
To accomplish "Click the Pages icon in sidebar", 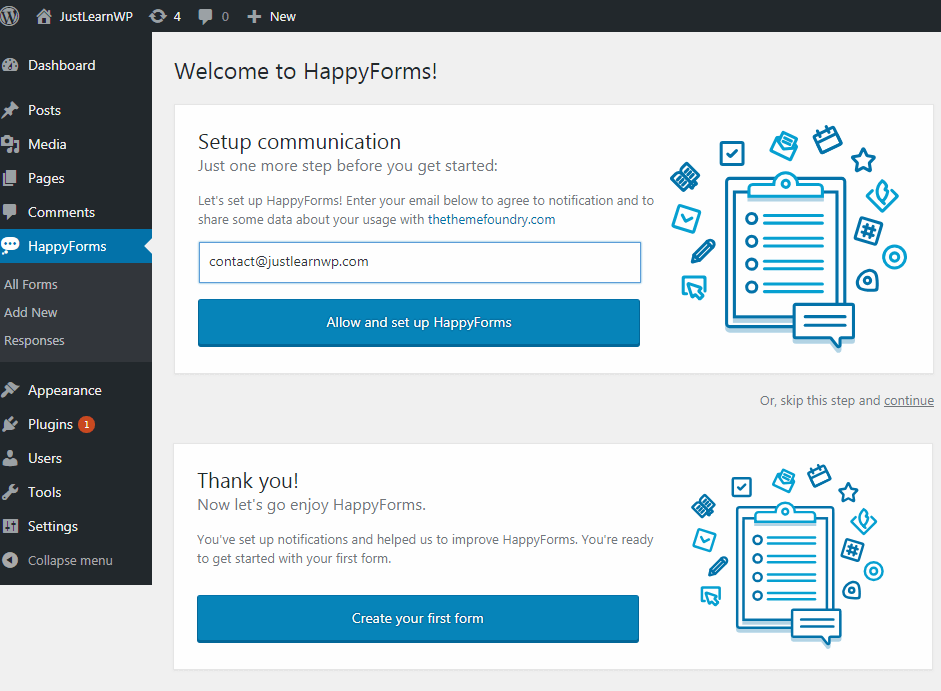I will pos(10,178).
